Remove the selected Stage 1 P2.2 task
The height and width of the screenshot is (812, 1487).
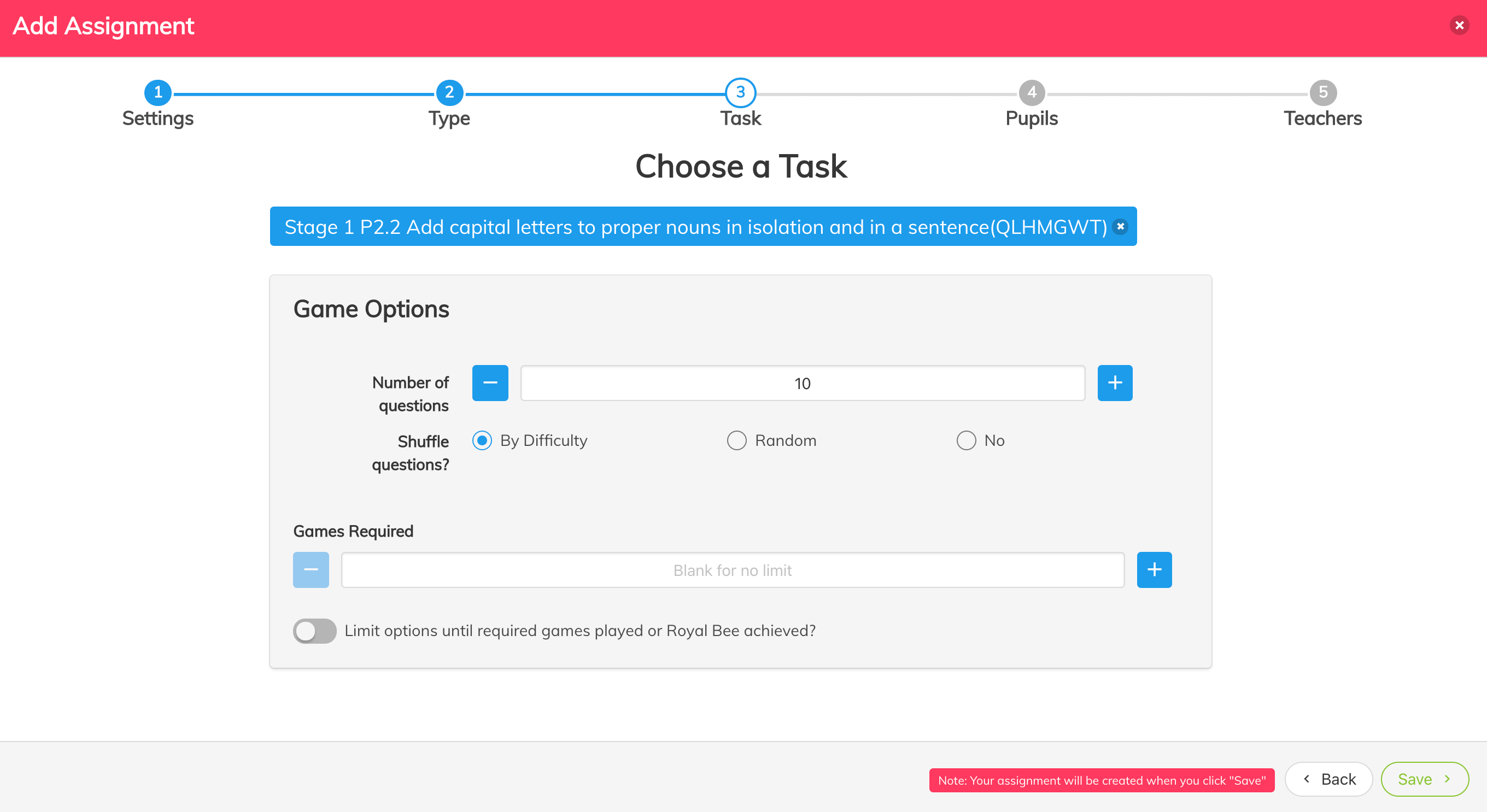pyautogui.click(x=1120, y=227)
